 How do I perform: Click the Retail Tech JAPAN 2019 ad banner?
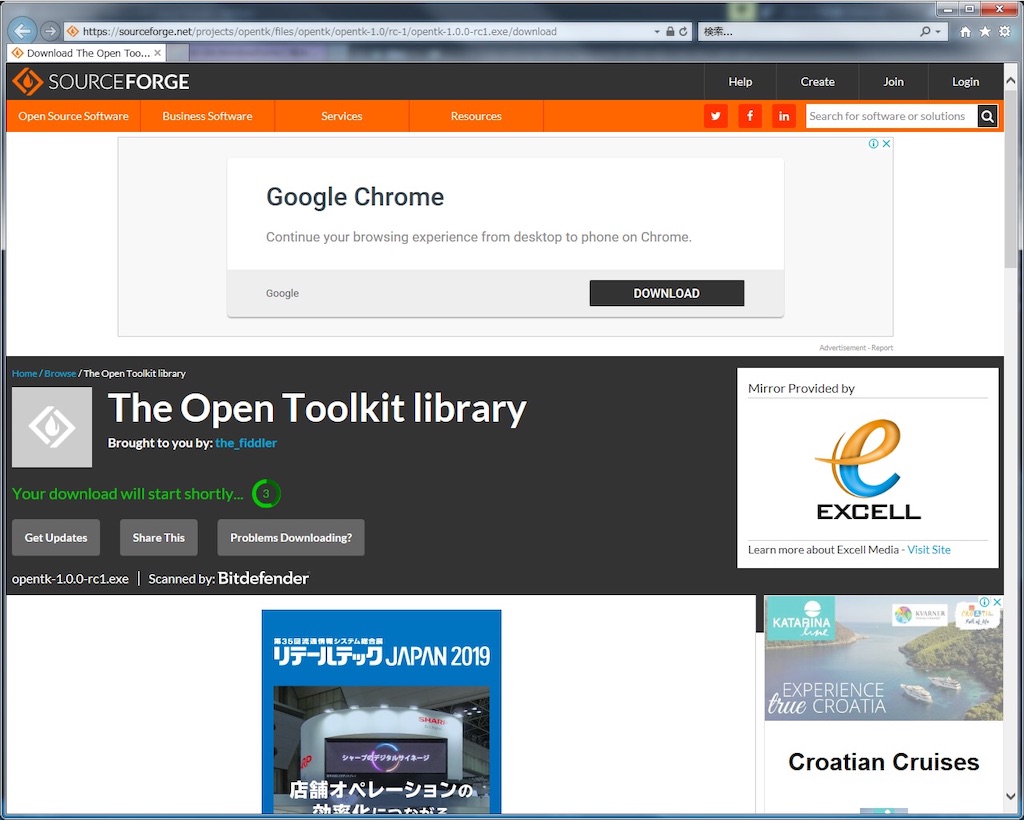click(x=381, y=712)
